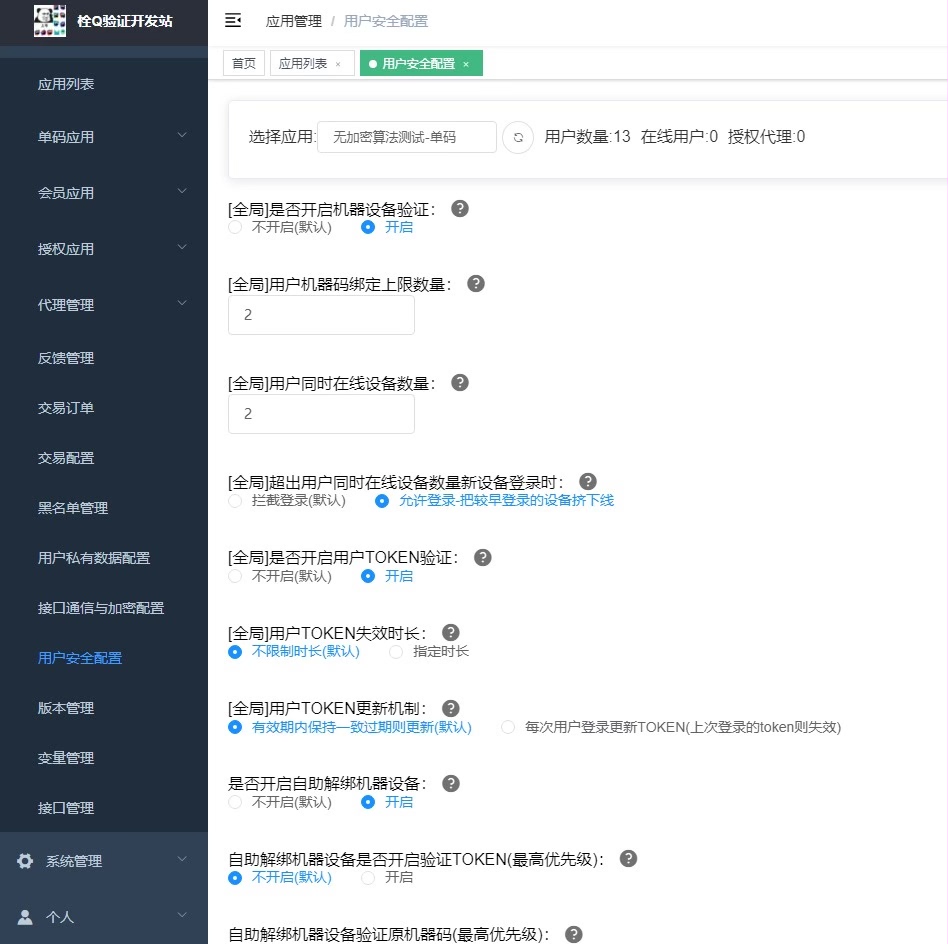The image size is (948, 944).
Task: Open help icon for 解绑验证TOKEN setting
Action: pyautogui.click(x=628, y=859)
